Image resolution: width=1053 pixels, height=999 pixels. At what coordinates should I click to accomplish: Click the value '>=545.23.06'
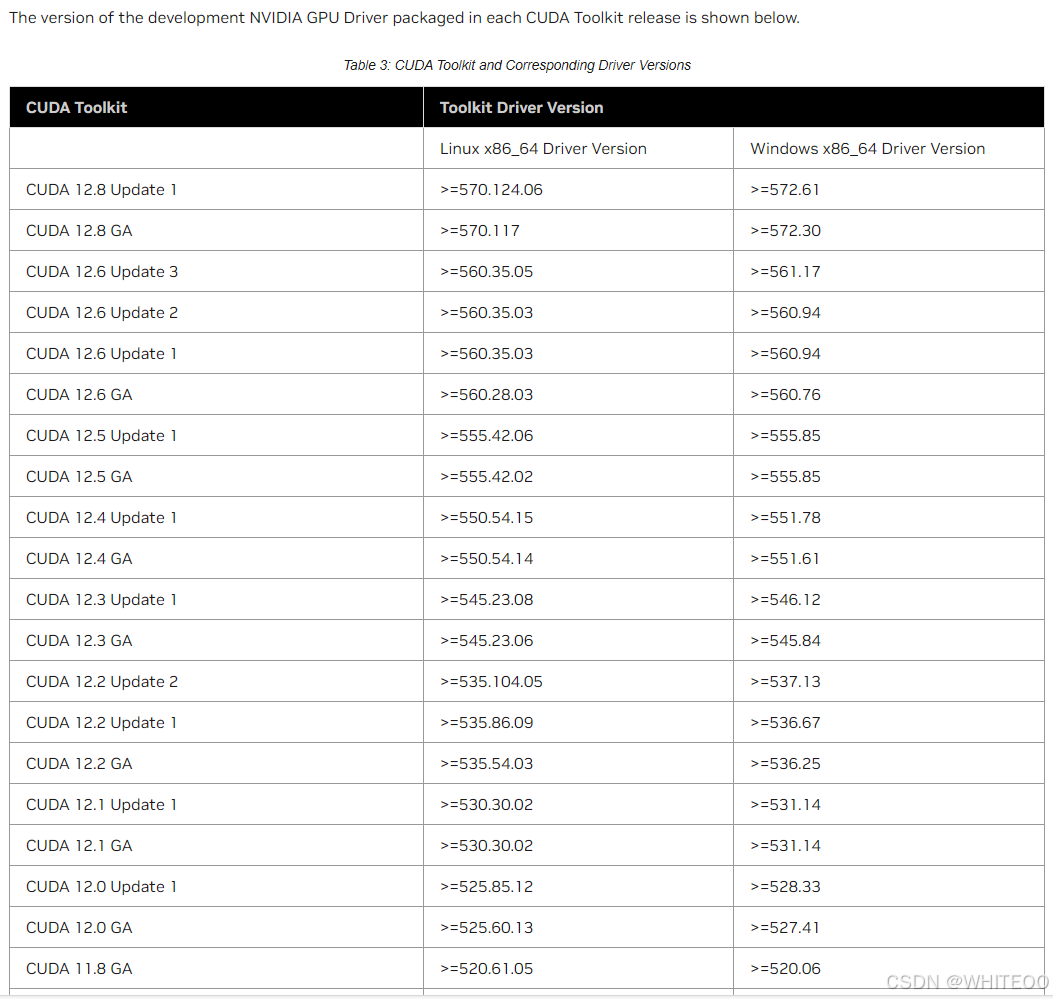coord(486,640)
